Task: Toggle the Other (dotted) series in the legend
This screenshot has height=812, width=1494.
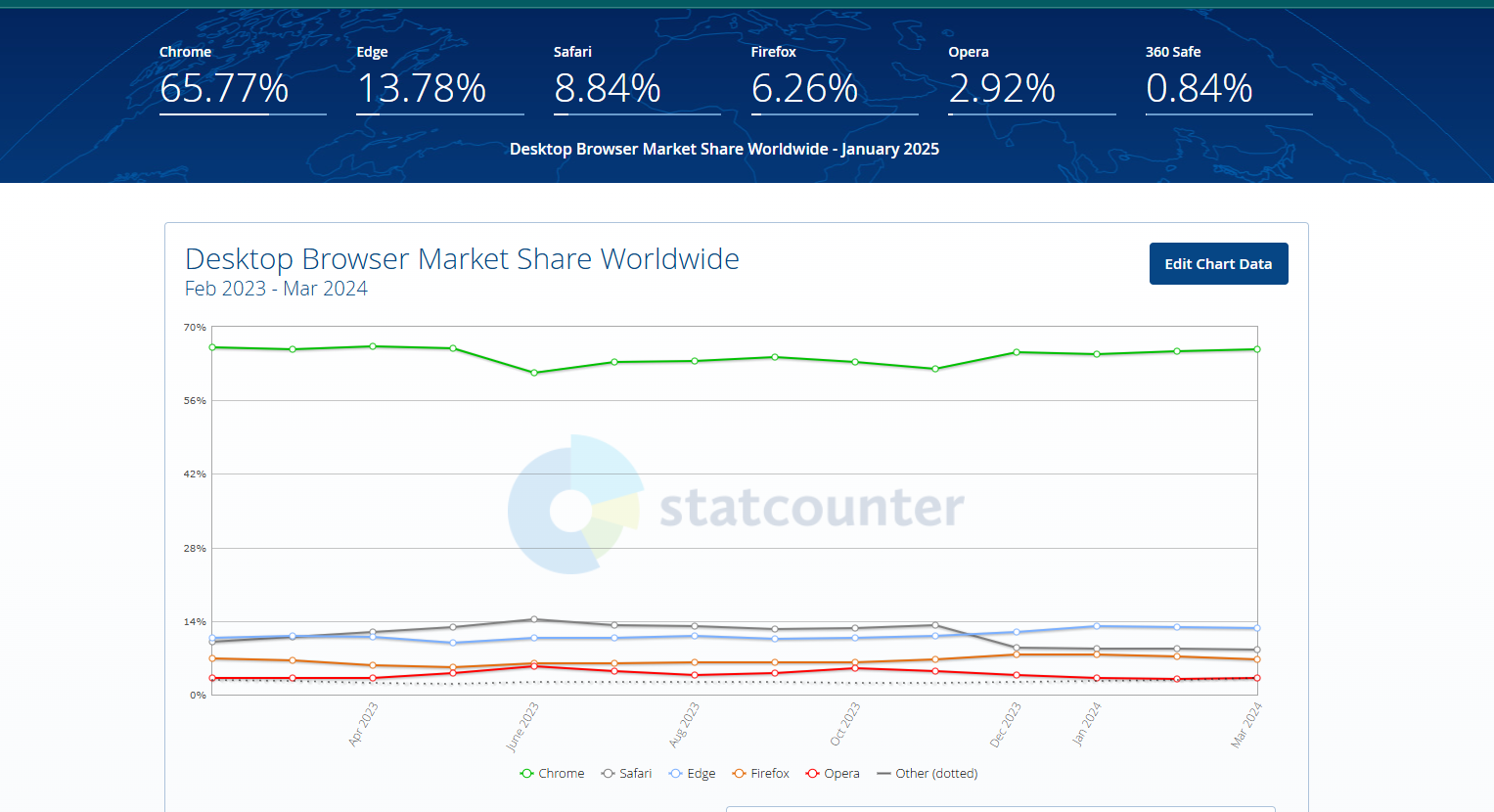Action: 926,773
